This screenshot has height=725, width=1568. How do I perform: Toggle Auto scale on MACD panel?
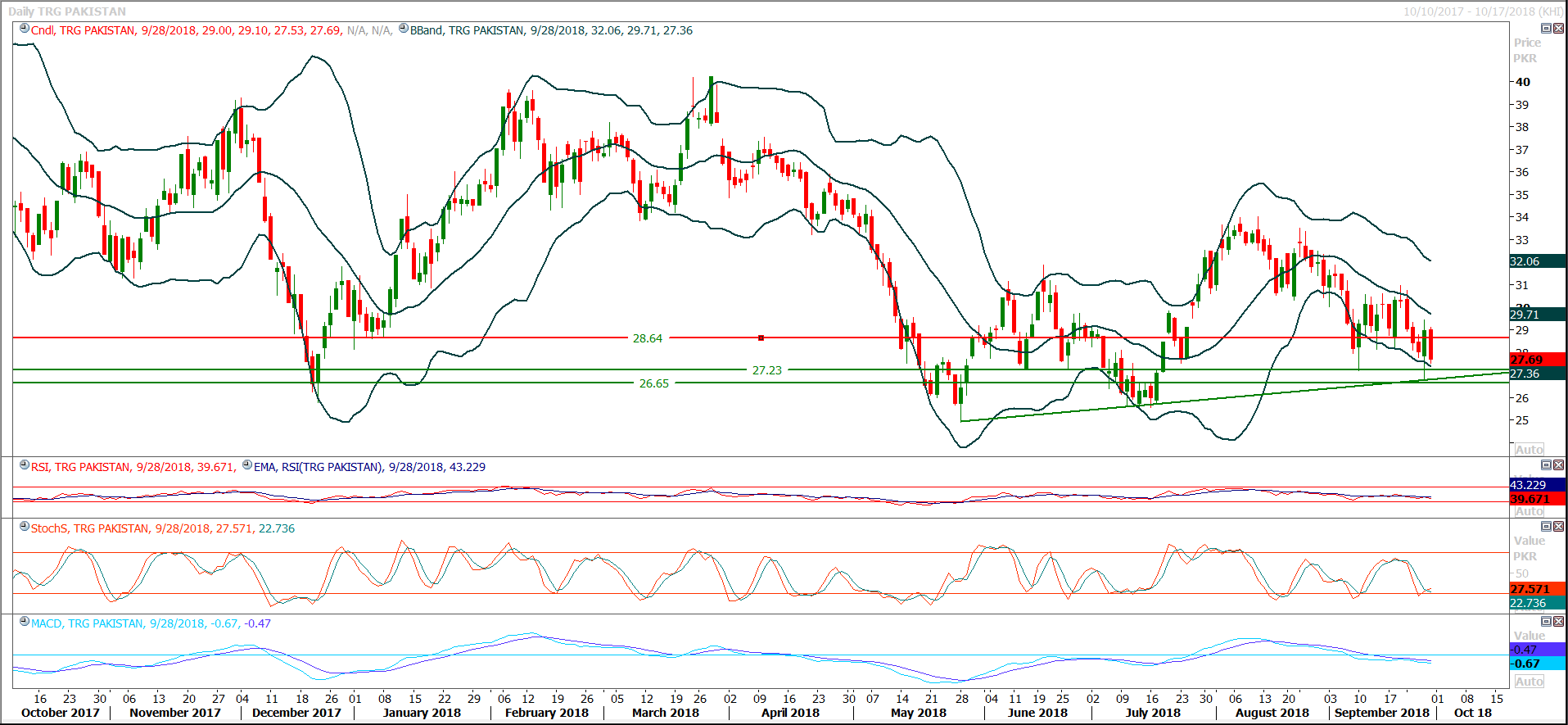1529,682
